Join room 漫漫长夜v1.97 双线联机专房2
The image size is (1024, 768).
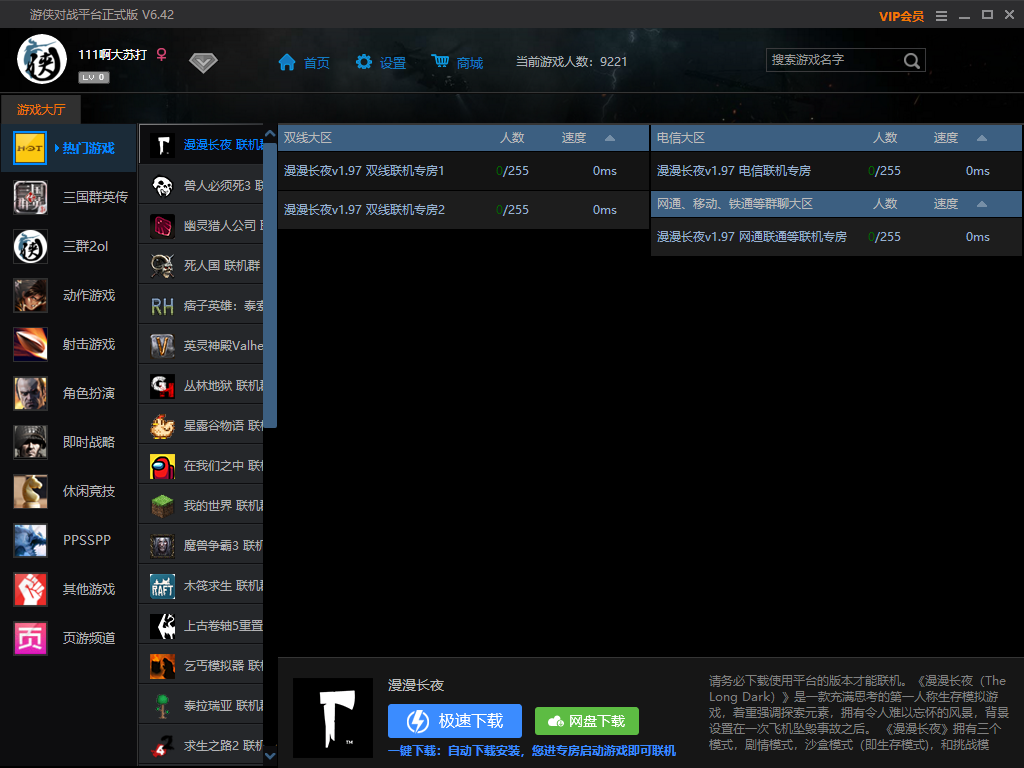point(463,210)
